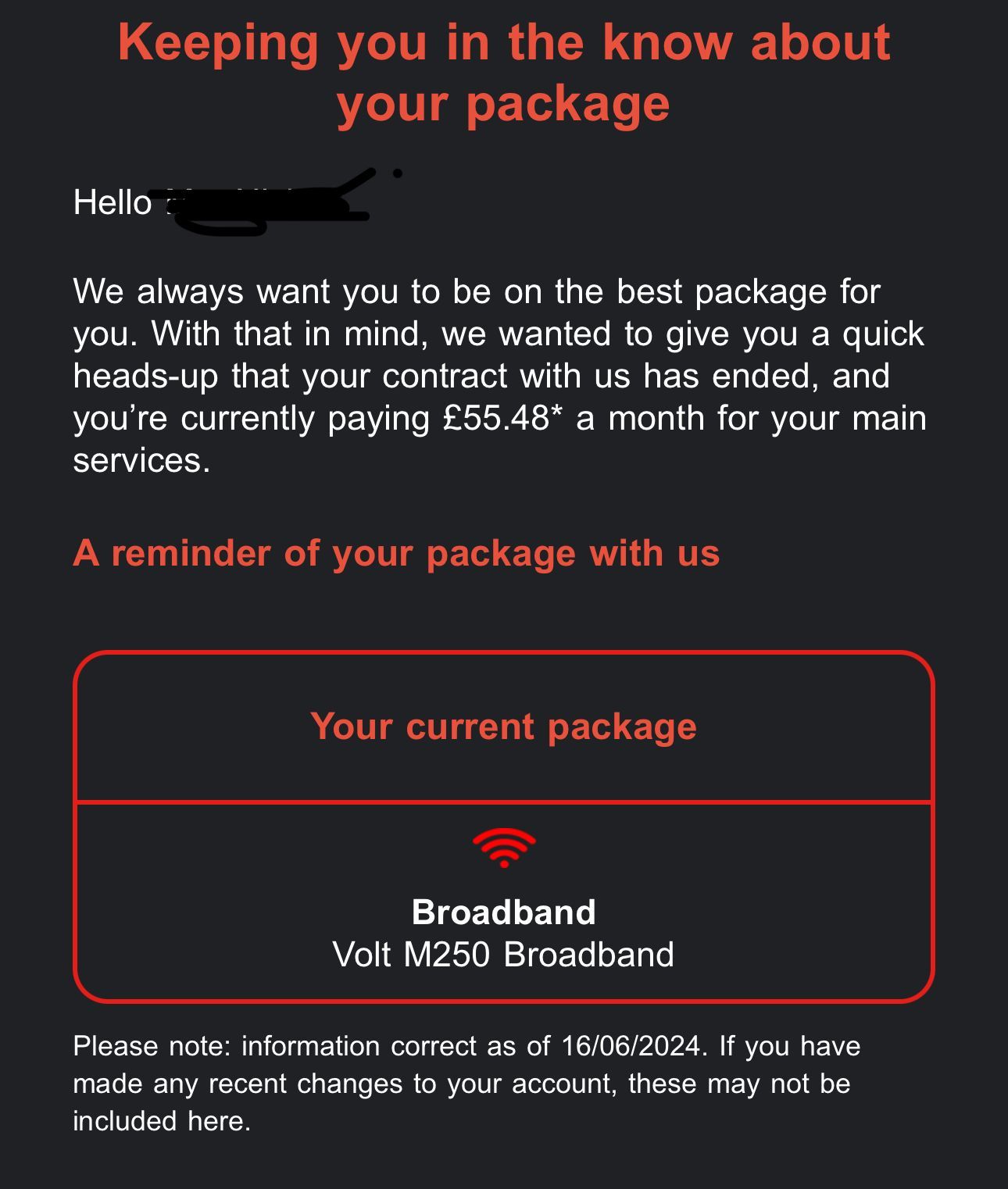
Task: Click 'A reminder of your package with us'
Action: pyautogui.click(x=396, y=553)
